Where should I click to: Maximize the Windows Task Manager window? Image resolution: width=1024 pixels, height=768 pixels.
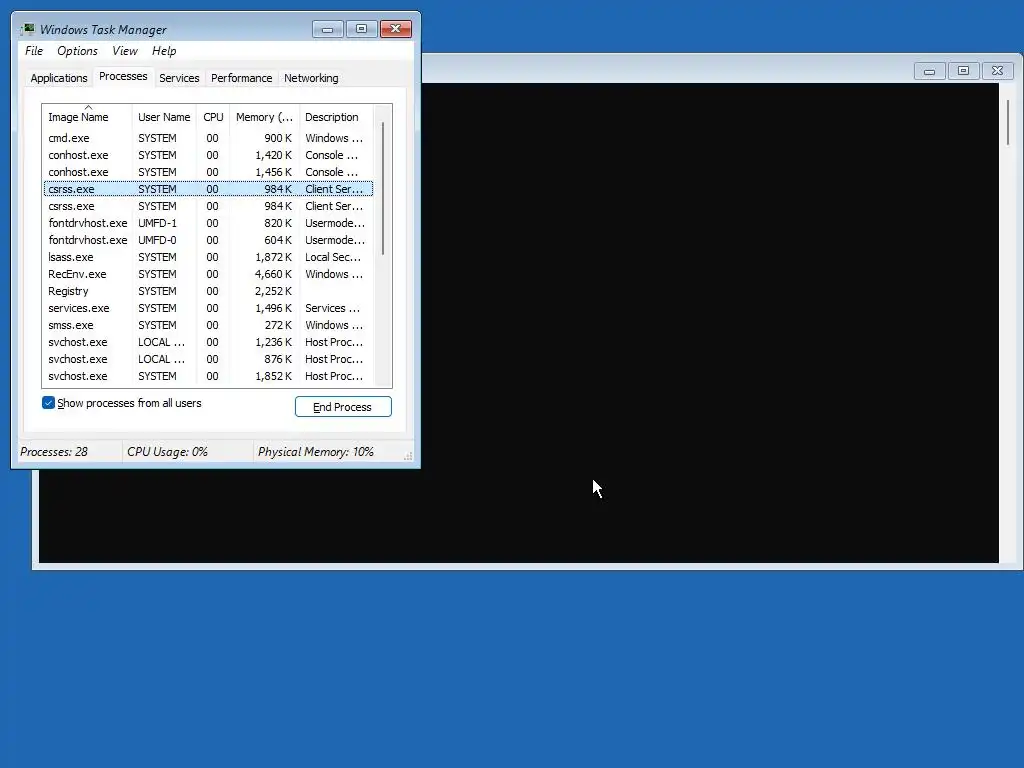click(361, 29)
